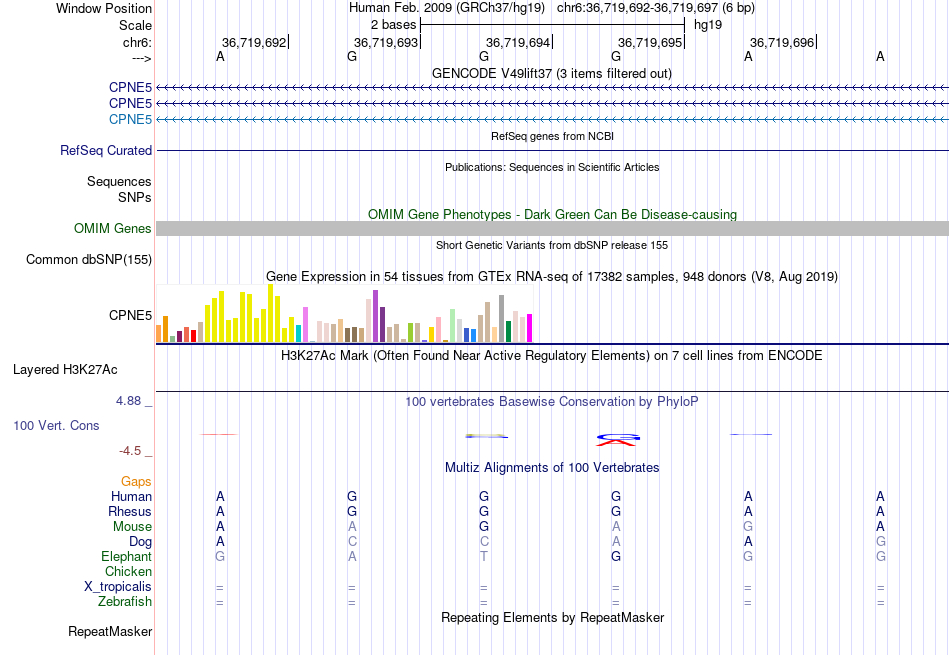Click the light-blue third CPNE5 transcript label
The height and width of the screenshot is (655, 950).
click(x=130, y=119)
